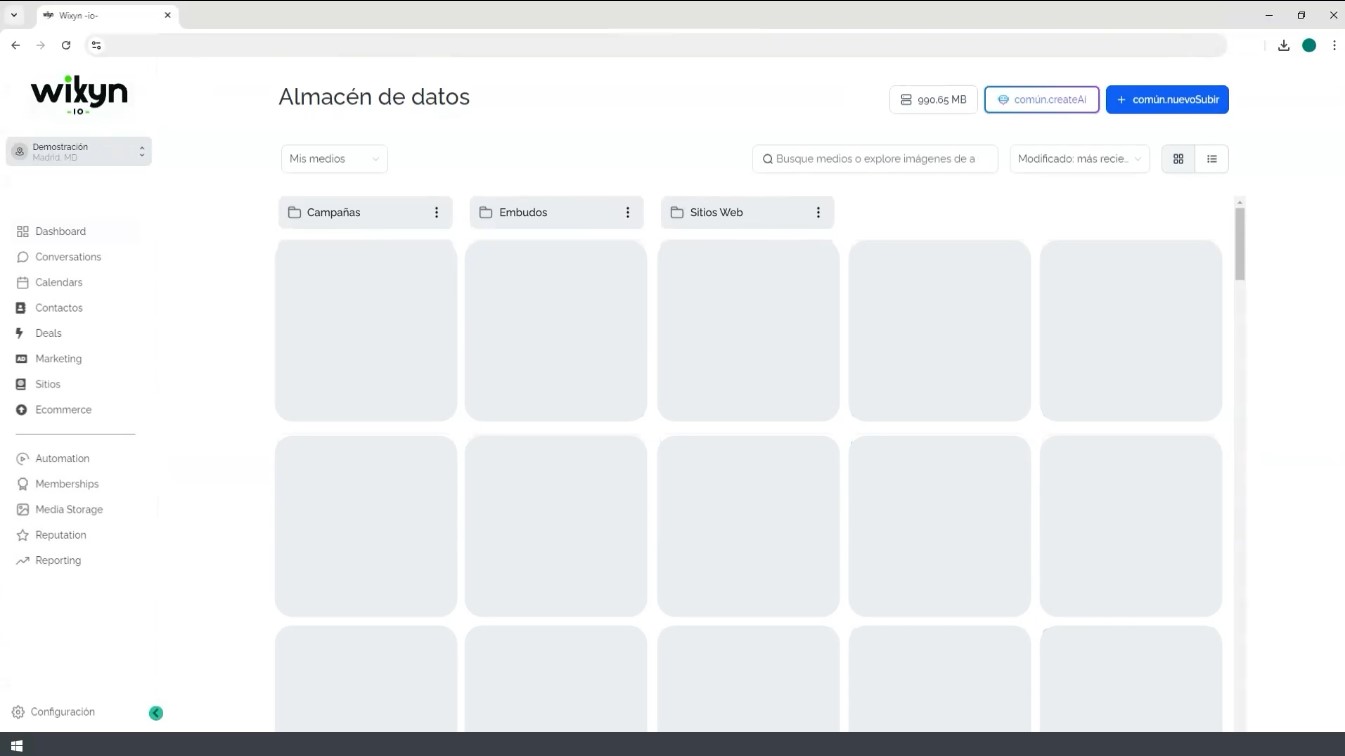1345x756 pixels.
Task: Click the Sitios icon in the sidebar
Action: [21, 384]
